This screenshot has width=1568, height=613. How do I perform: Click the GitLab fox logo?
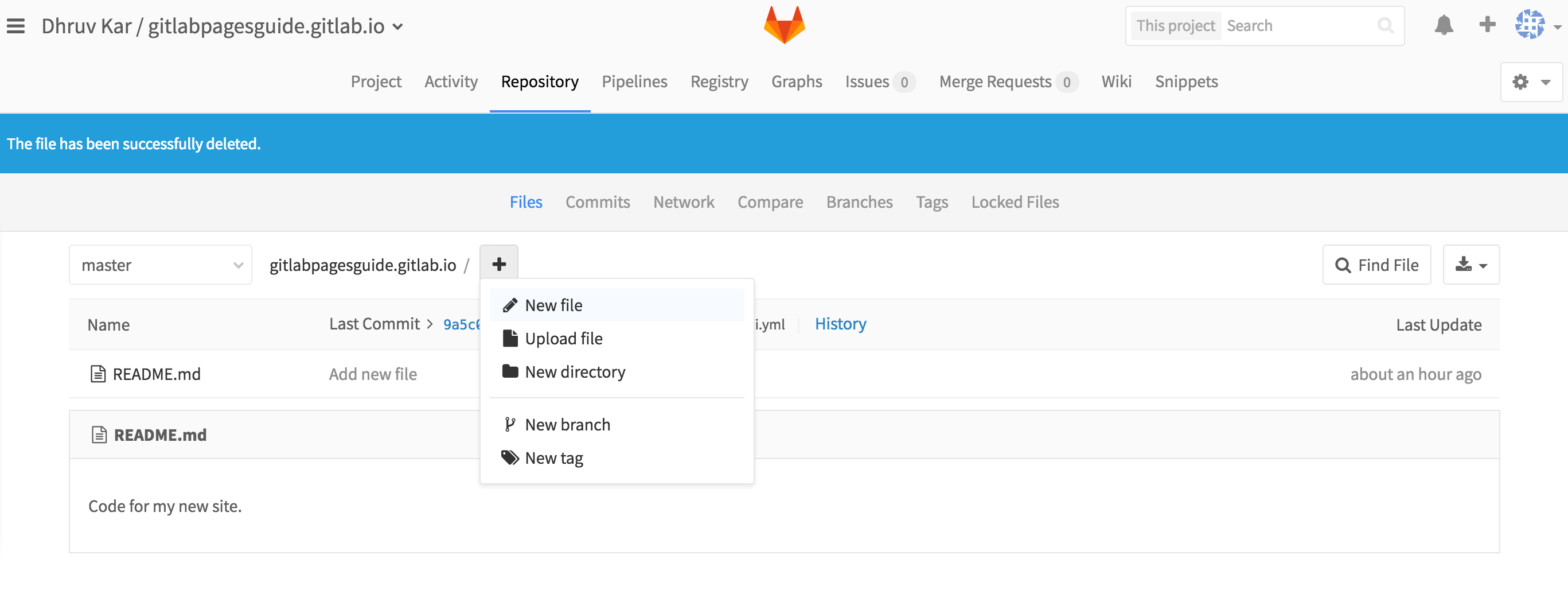[x=784, y=25]
